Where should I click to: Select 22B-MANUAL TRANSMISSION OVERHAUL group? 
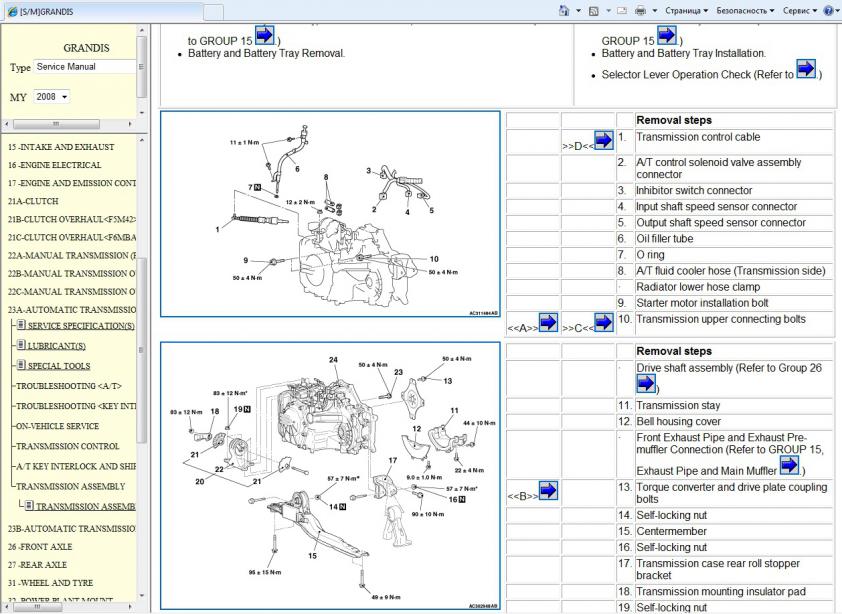tap(71, 273)
